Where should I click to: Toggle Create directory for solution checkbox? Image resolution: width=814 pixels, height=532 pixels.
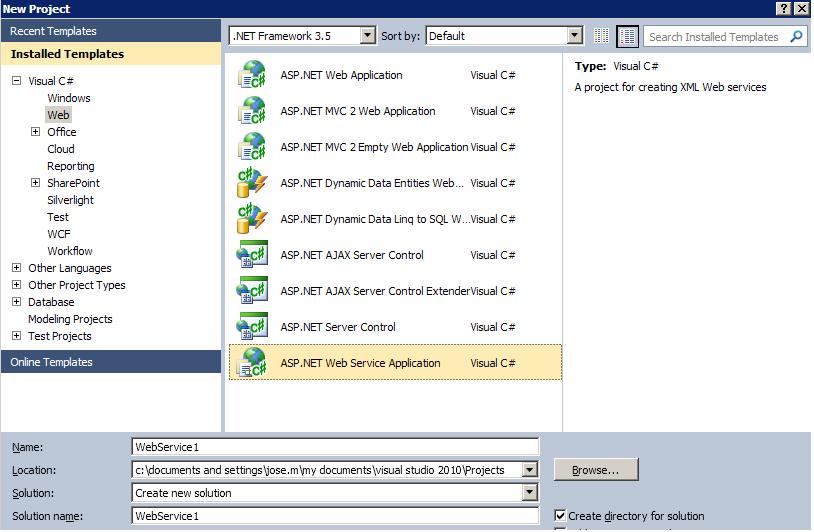click(560, 515)
